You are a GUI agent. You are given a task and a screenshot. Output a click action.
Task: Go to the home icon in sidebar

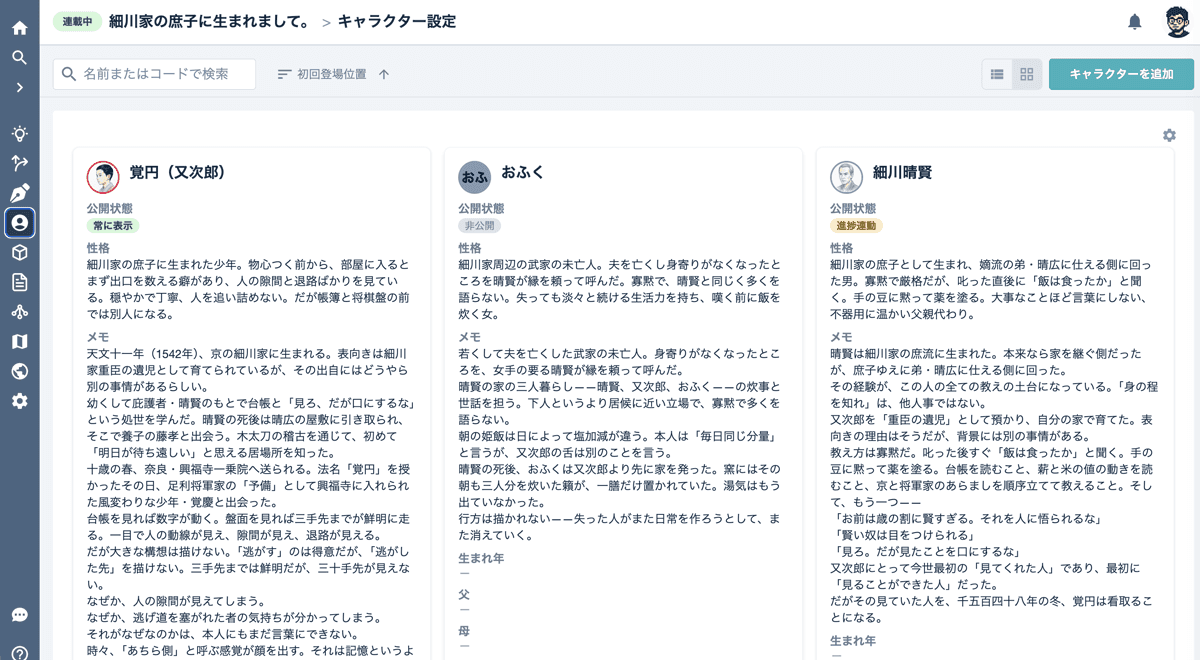tap(19, 28)
